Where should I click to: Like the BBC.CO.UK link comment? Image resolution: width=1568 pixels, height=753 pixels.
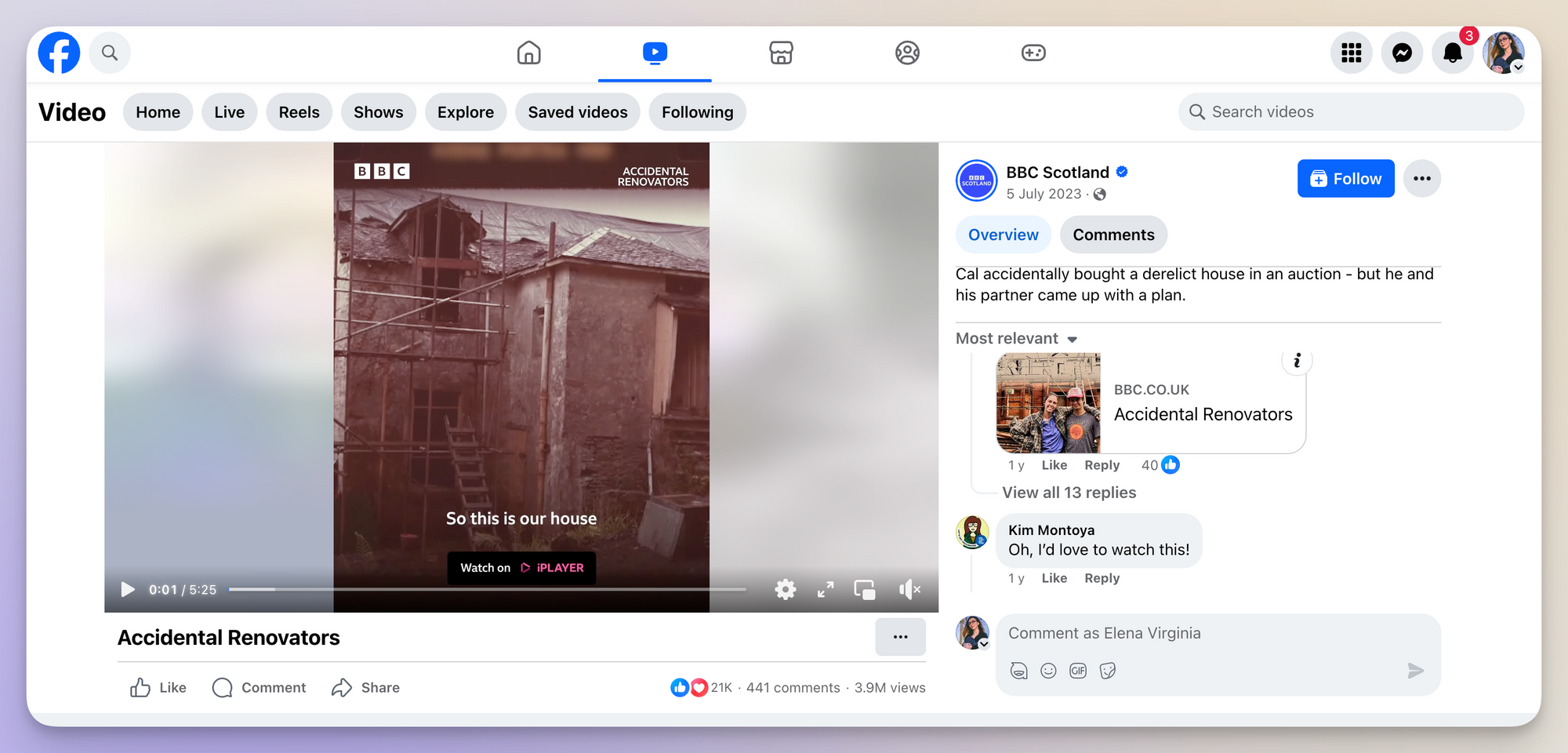pyautogui.click(x=1054, y=465)
